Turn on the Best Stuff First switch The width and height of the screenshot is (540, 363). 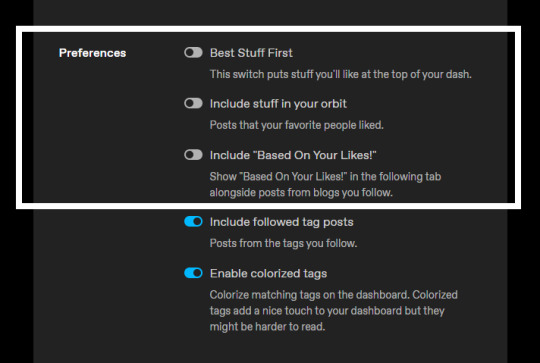click(193, 53)
